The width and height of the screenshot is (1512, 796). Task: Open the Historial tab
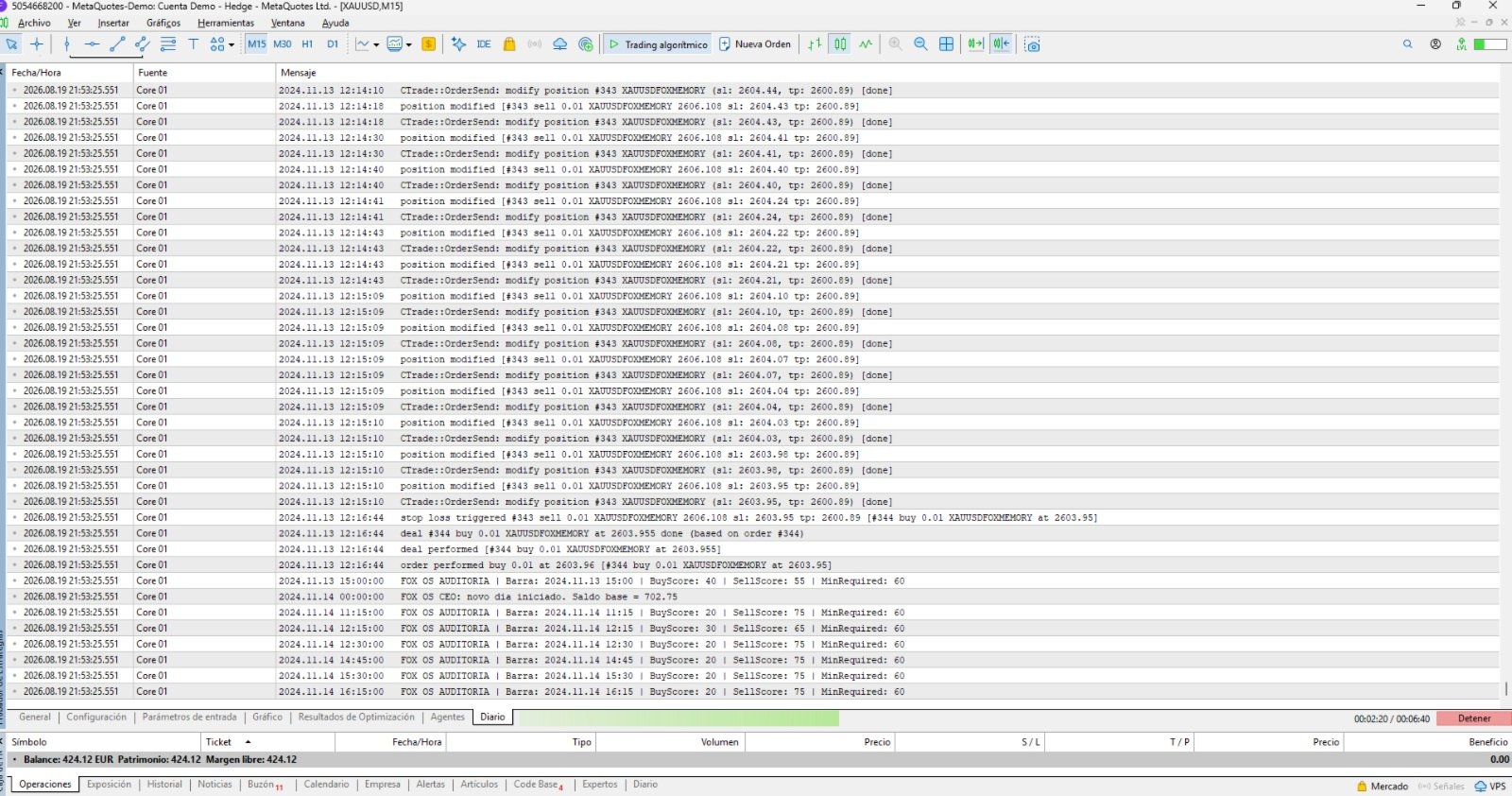tap(164, 784)
